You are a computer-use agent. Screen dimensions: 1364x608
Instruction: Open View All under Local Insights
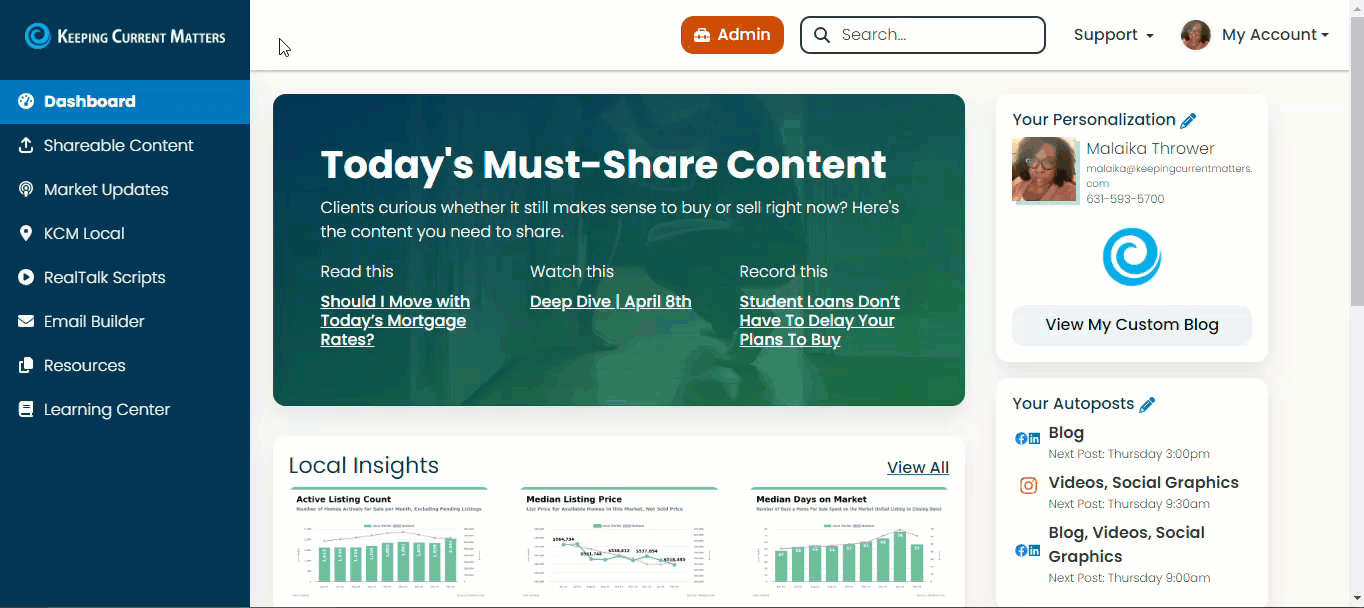coord(917,467)
